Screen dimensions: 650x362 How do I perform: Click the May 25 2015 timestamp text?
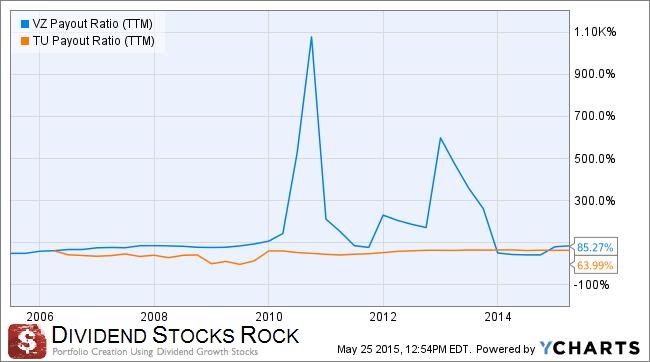pyautogui.click(x=403, y=349)
